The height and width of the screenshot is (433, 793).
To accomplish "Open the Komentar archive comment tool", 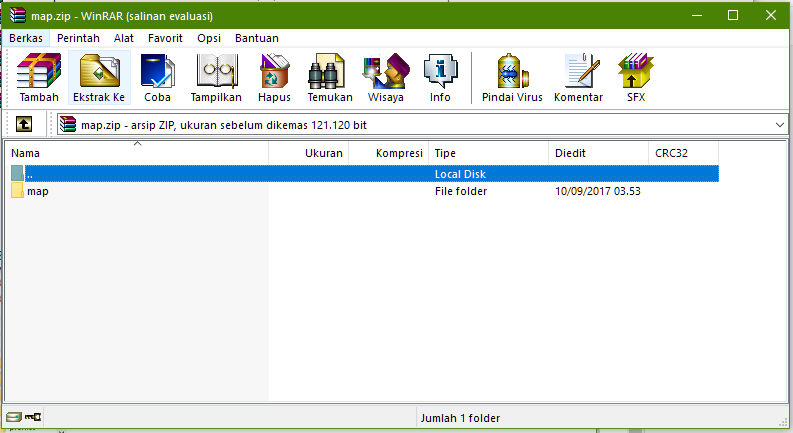I will (x=578, y=77).
